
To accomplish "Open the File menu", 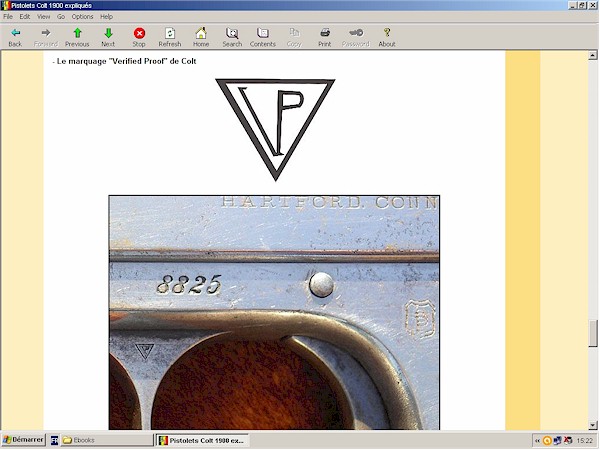I will tap(8, 16).
